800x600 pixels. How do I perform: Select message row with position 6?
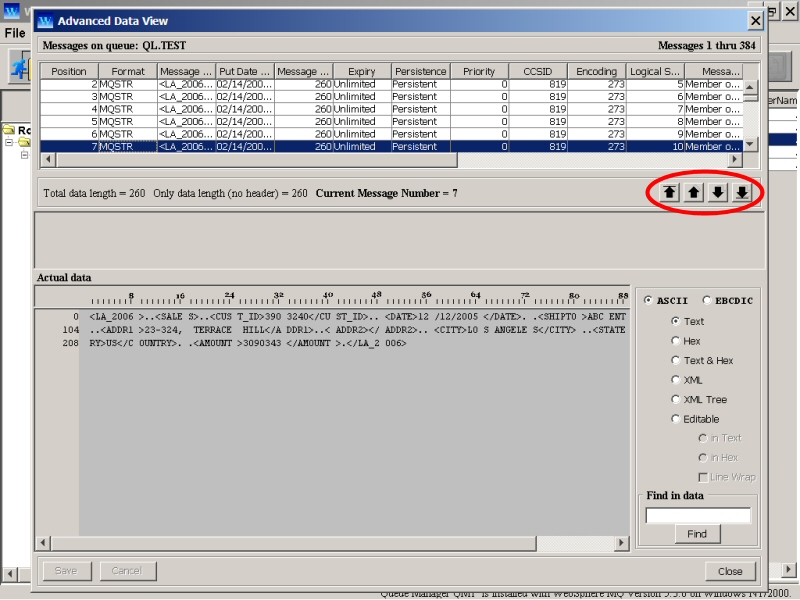(391, 134)
